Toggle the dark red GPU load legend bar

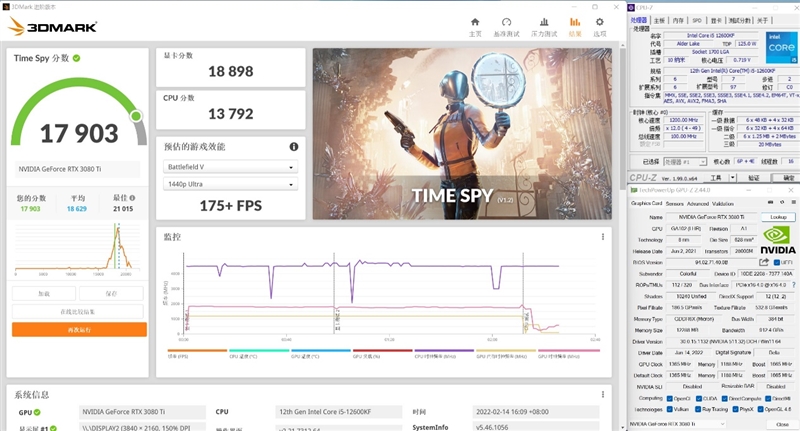(x=383, y=350)
